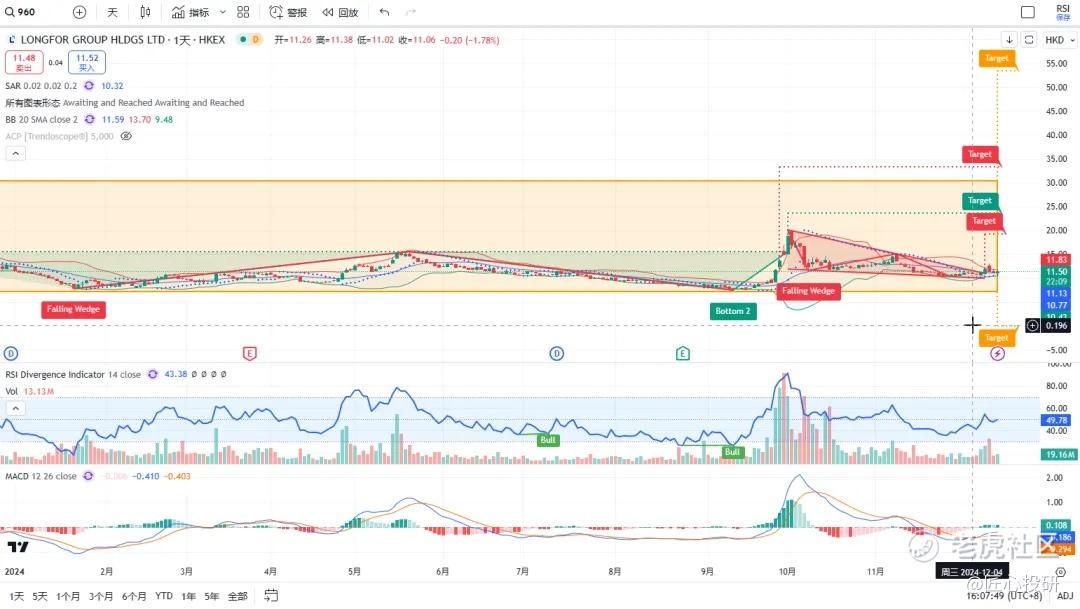The height and width of the screenshot is (609, 1080).
Task: Click the plus icon on the price axis
Action: 1032,326
